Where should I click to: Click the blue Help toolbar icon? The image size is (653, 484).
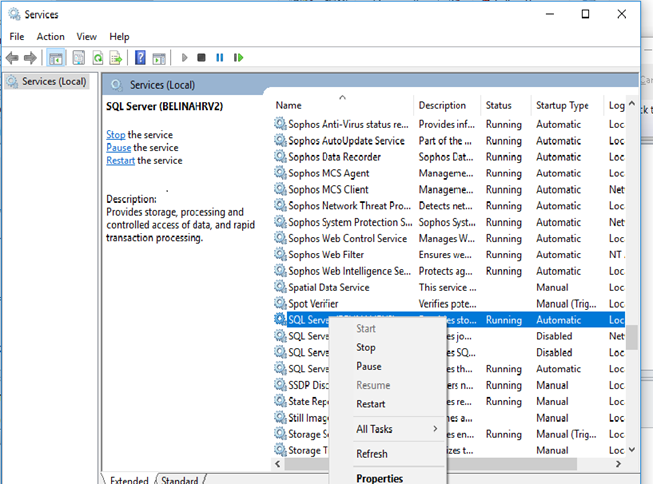coord(140,57)
